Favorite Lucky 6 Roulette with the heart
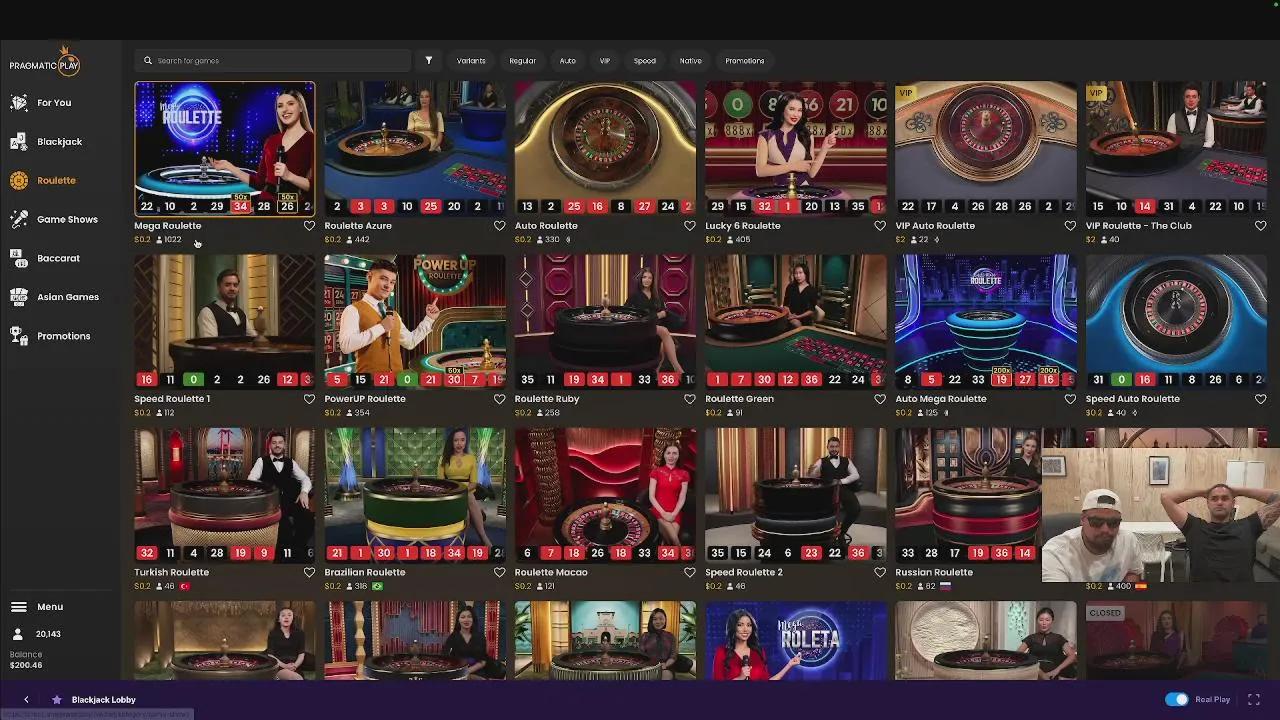This screenshot has width=1280, height=720. pos(880,226)
